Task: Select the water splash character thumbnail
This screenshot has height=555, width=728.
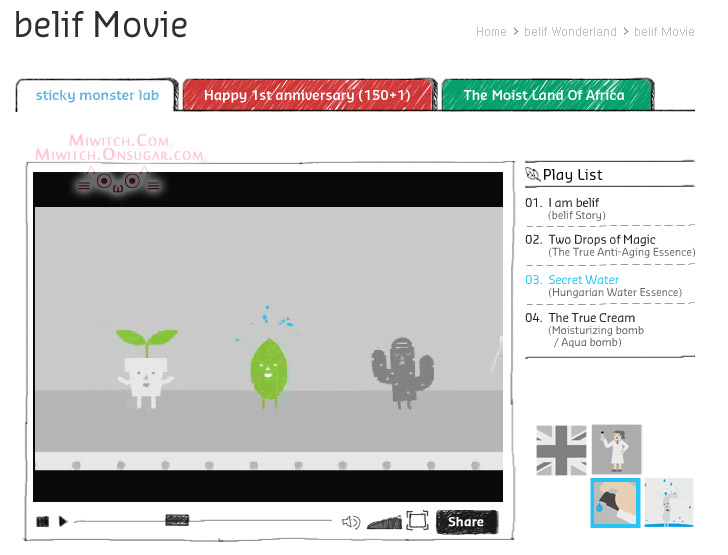Action: point(669,503)
